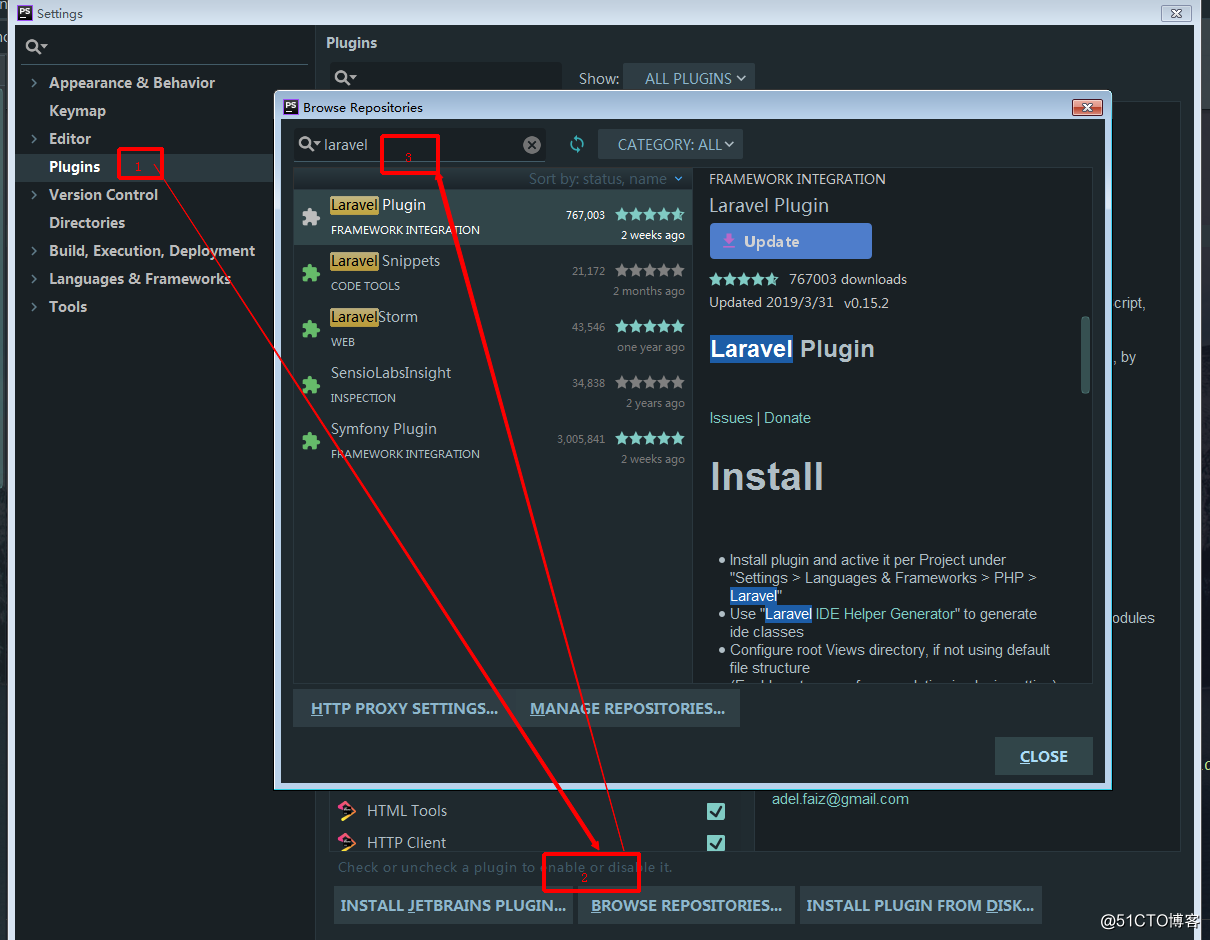
Task: Refresh the plugin repository list
Action: pos(577,144)
